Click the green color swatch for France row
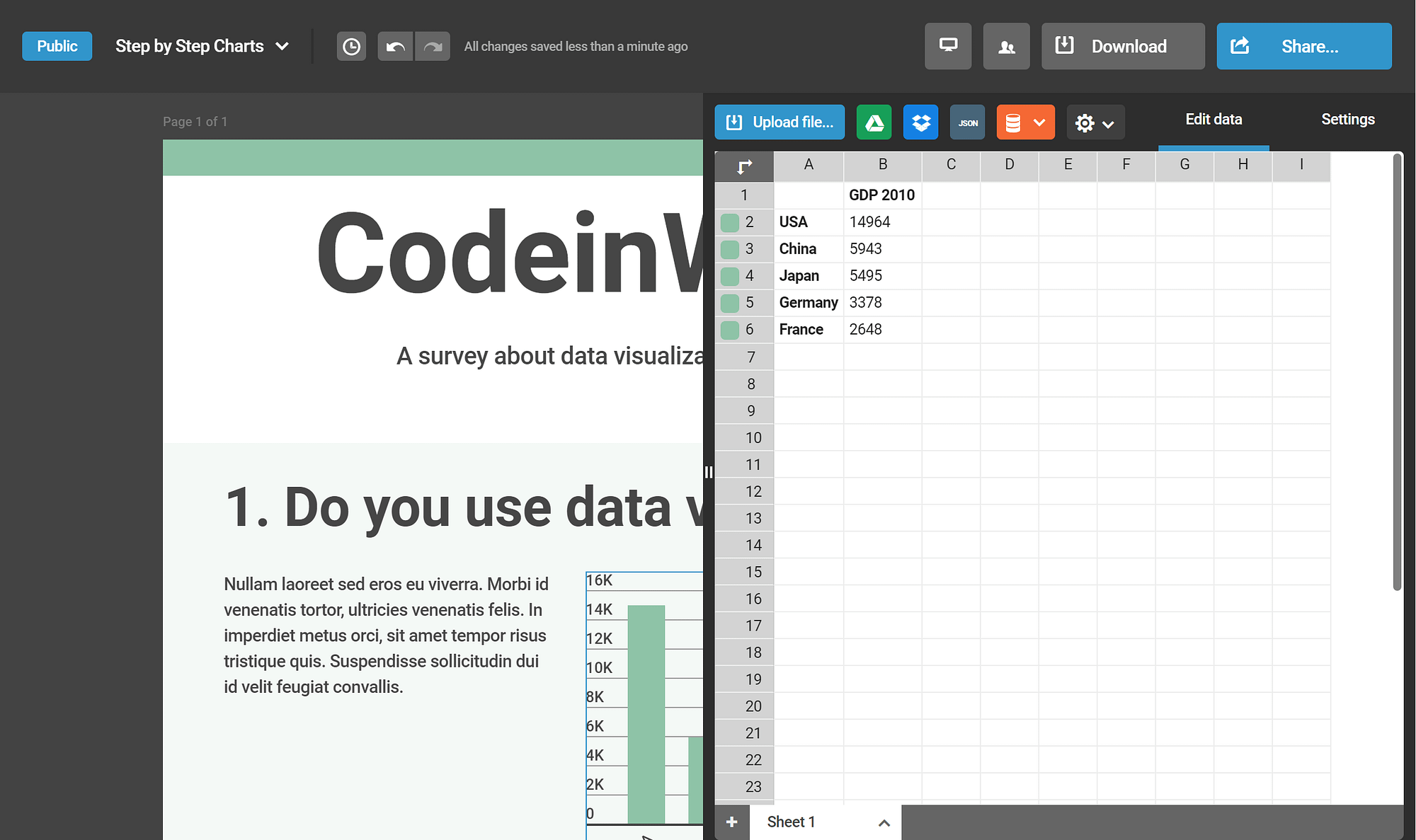1416x840 pixels. pyautogui.click(x=730, y=330)
